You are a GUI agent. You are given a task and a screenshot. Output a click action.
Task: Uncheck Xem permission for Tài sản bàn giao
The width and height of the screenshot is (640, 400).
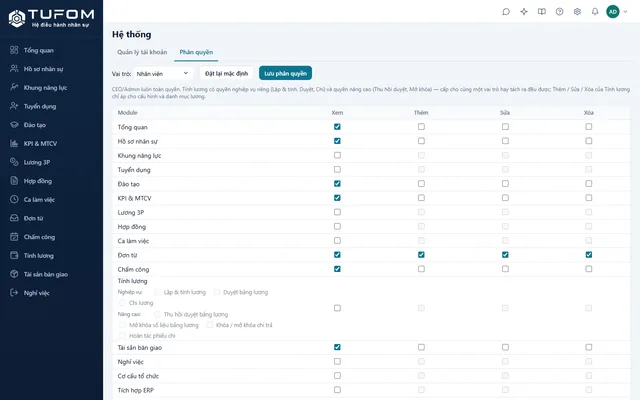tap(337, 347)
